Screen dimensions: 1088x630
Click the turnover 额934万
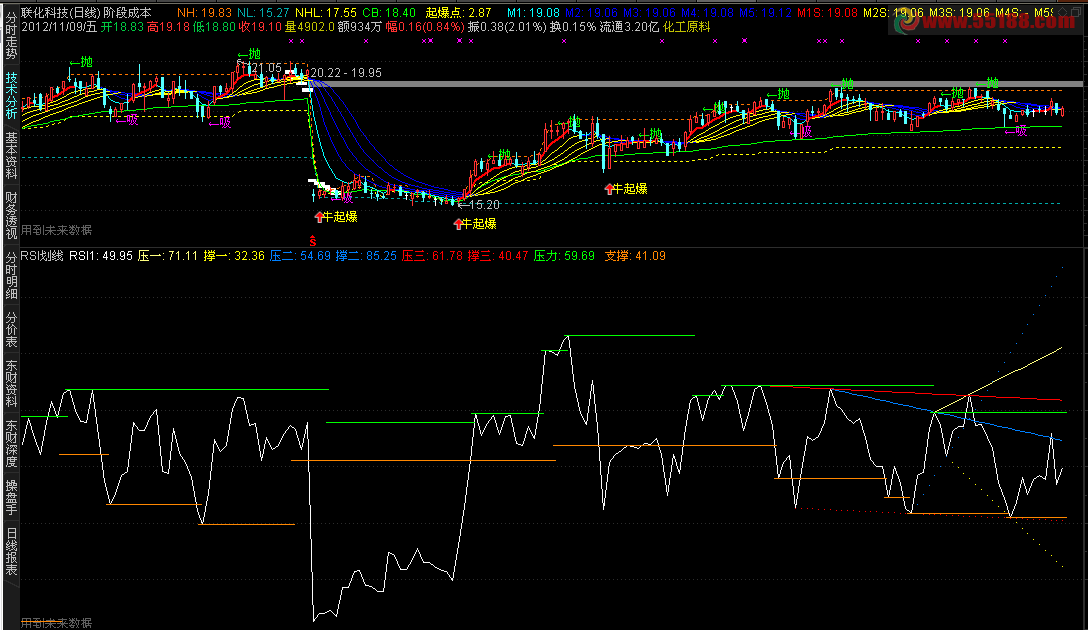click(359, 26)
